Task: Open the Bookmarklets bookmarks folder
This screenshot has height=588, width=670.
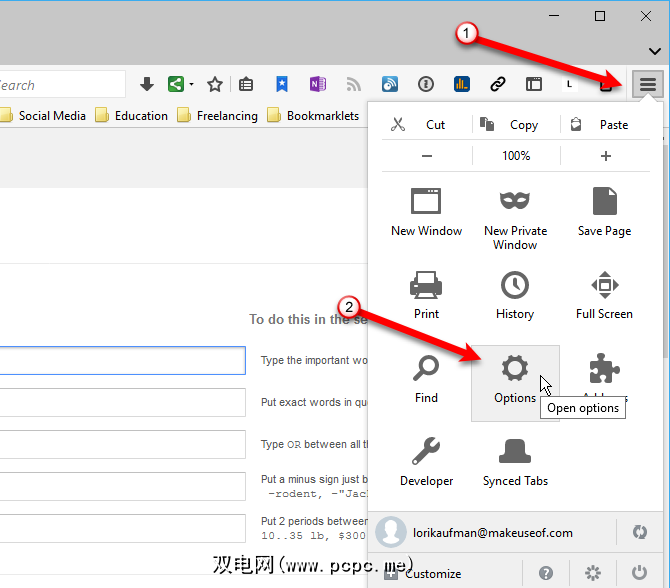Action: coord(313,116)
